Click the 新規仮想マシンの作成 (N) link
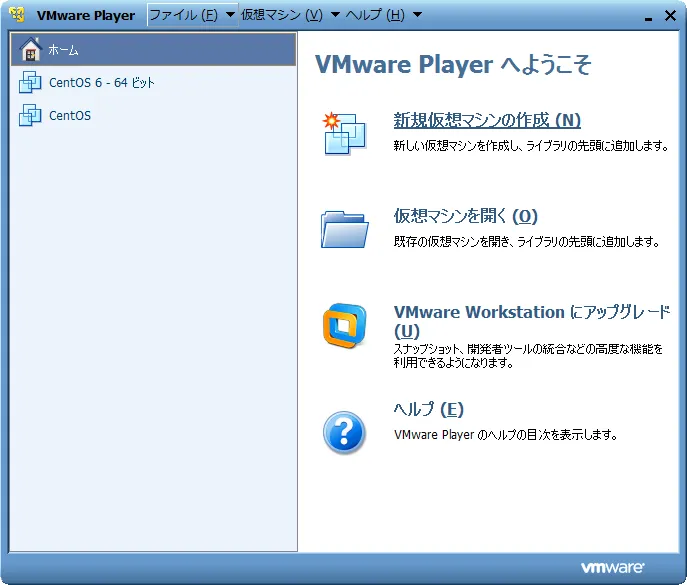The height and width of the screenshot is (585, 687). (487, 120)
